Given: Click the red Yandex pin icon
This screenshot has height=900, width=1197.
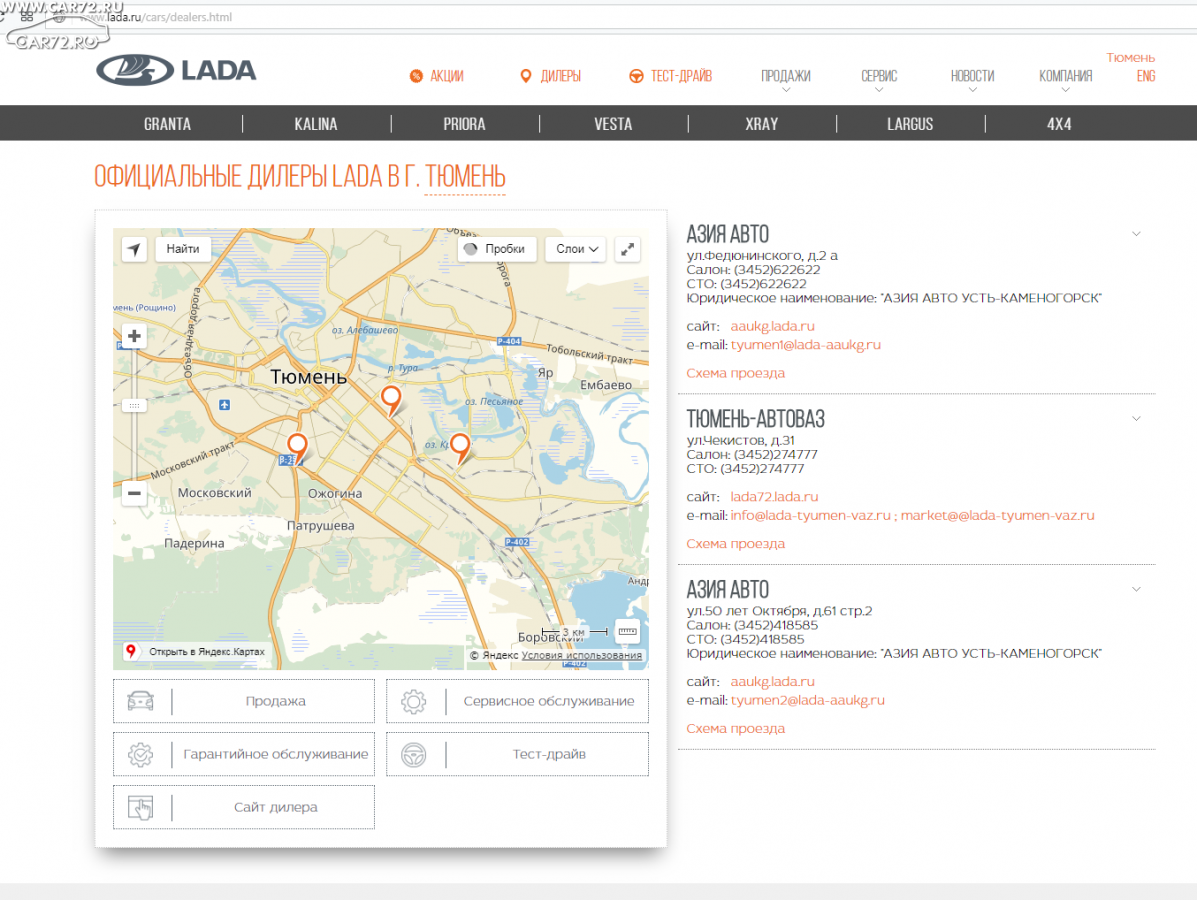Looking at the screenshot, I should pyautogui.click(x=131, y=651).
